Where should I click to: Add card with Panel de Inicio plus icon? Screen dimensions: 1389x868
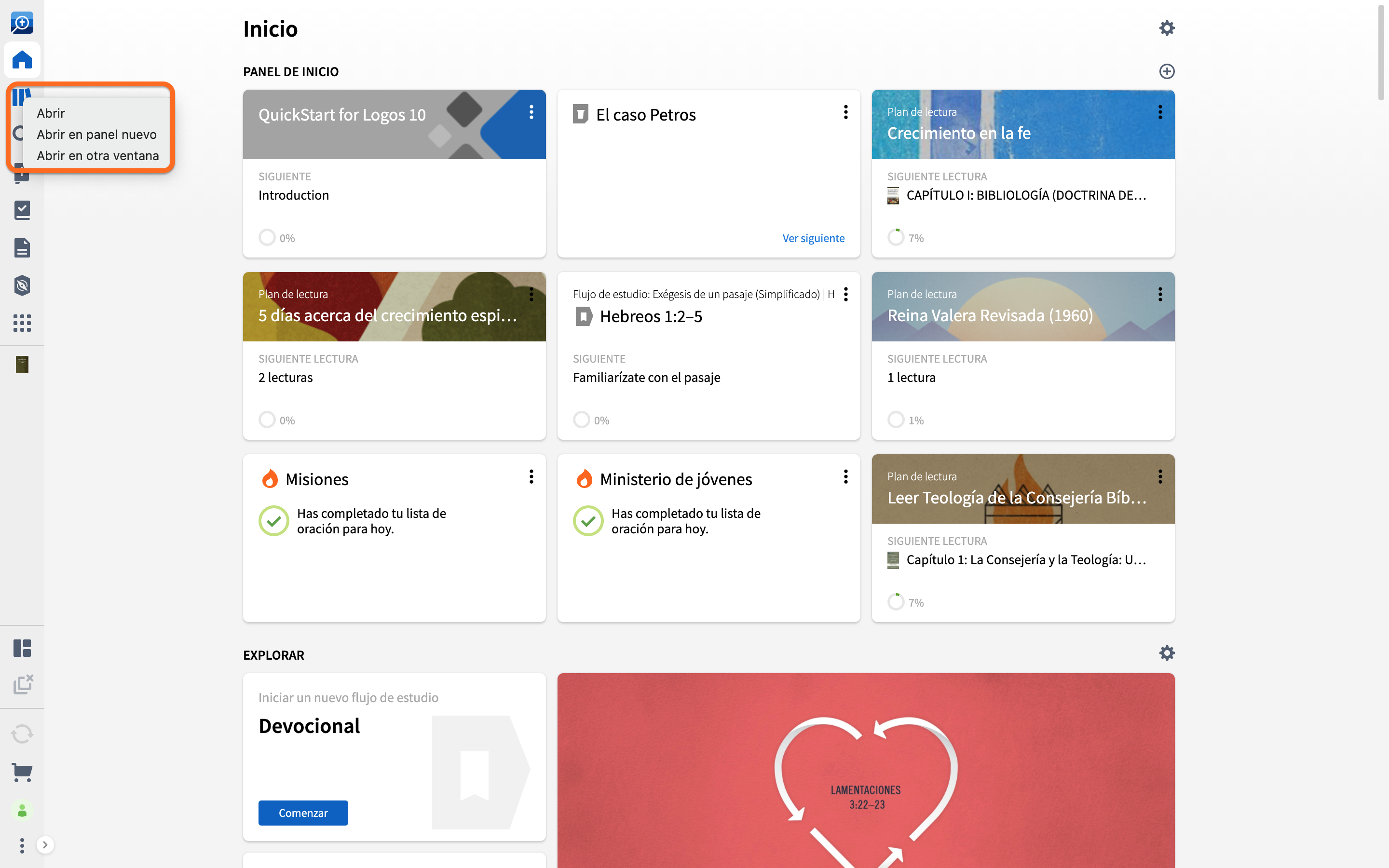coord(1166,71)
